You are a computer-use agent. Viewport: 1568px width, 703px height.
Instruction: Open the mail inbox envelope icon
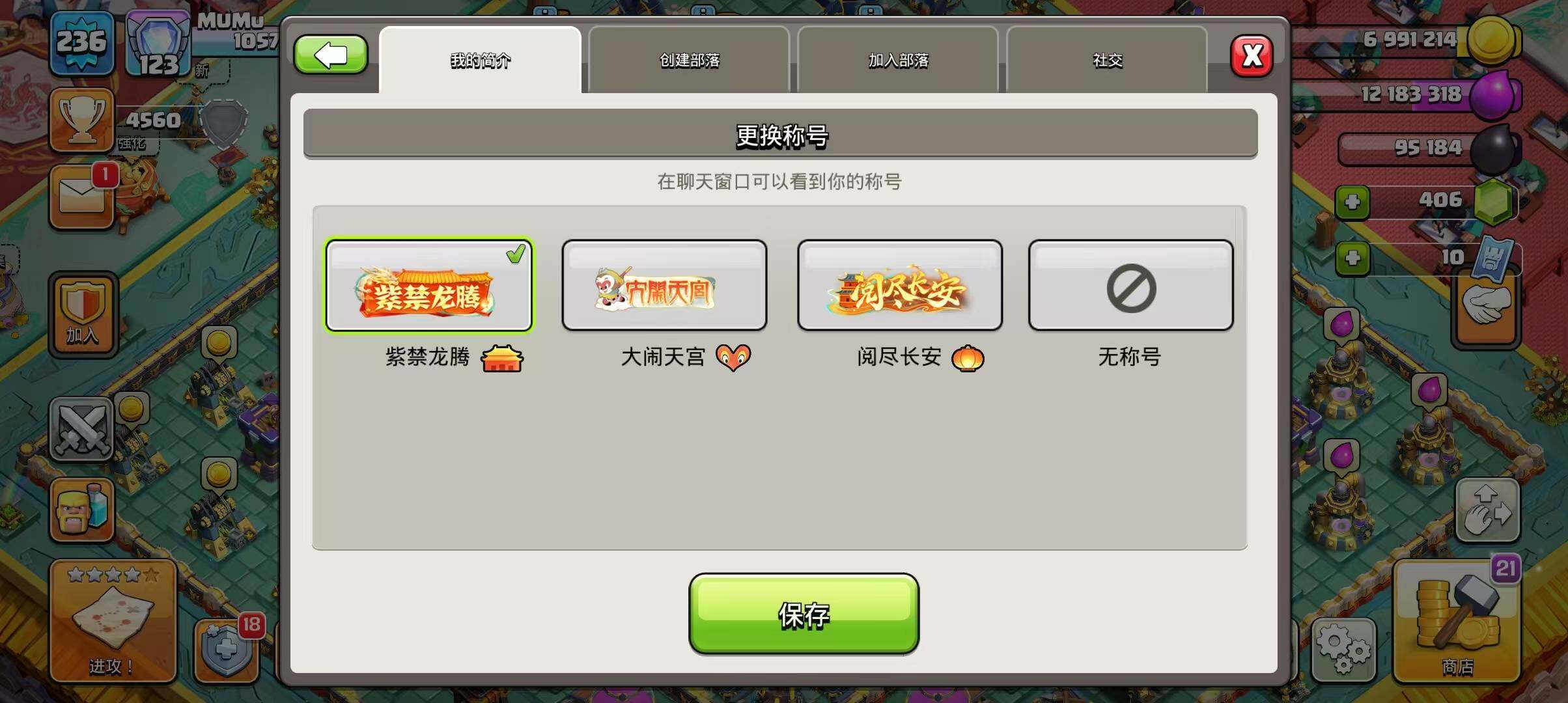pyautogui.click(x=82, y=196)
